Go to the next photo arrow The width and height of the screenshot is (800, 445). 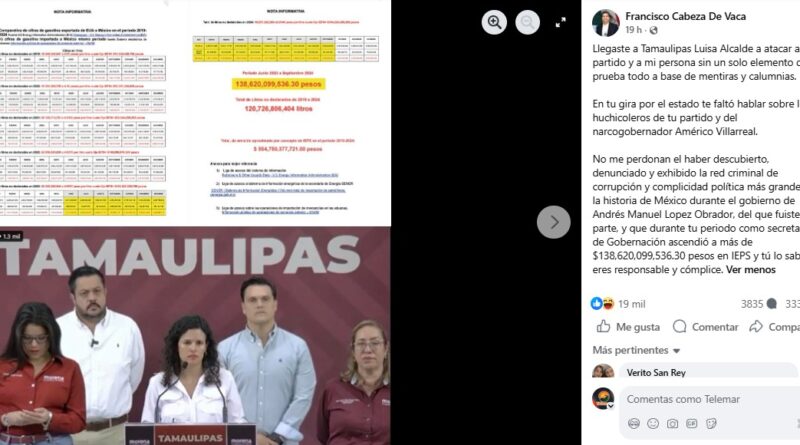554,222
